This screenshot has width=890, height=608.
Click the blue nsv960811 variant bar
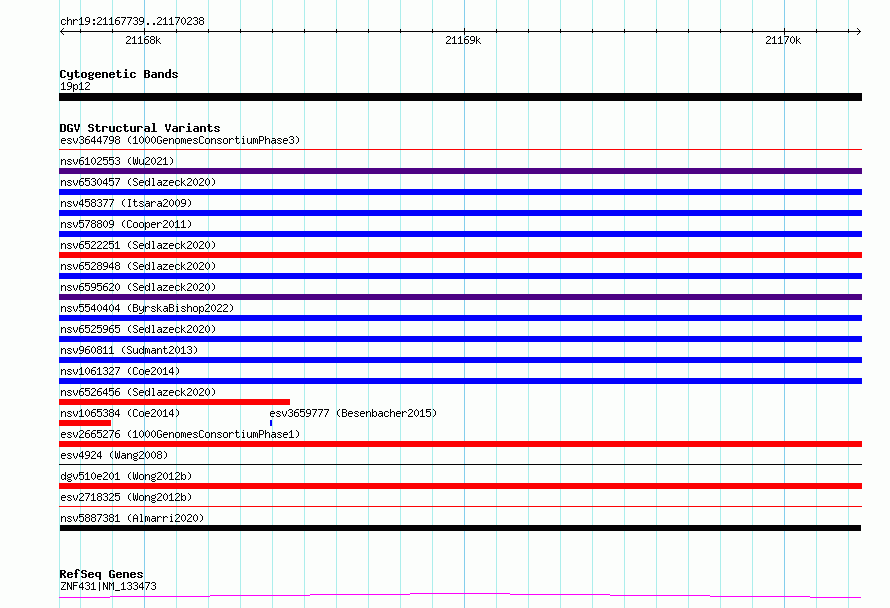point(460,360)
